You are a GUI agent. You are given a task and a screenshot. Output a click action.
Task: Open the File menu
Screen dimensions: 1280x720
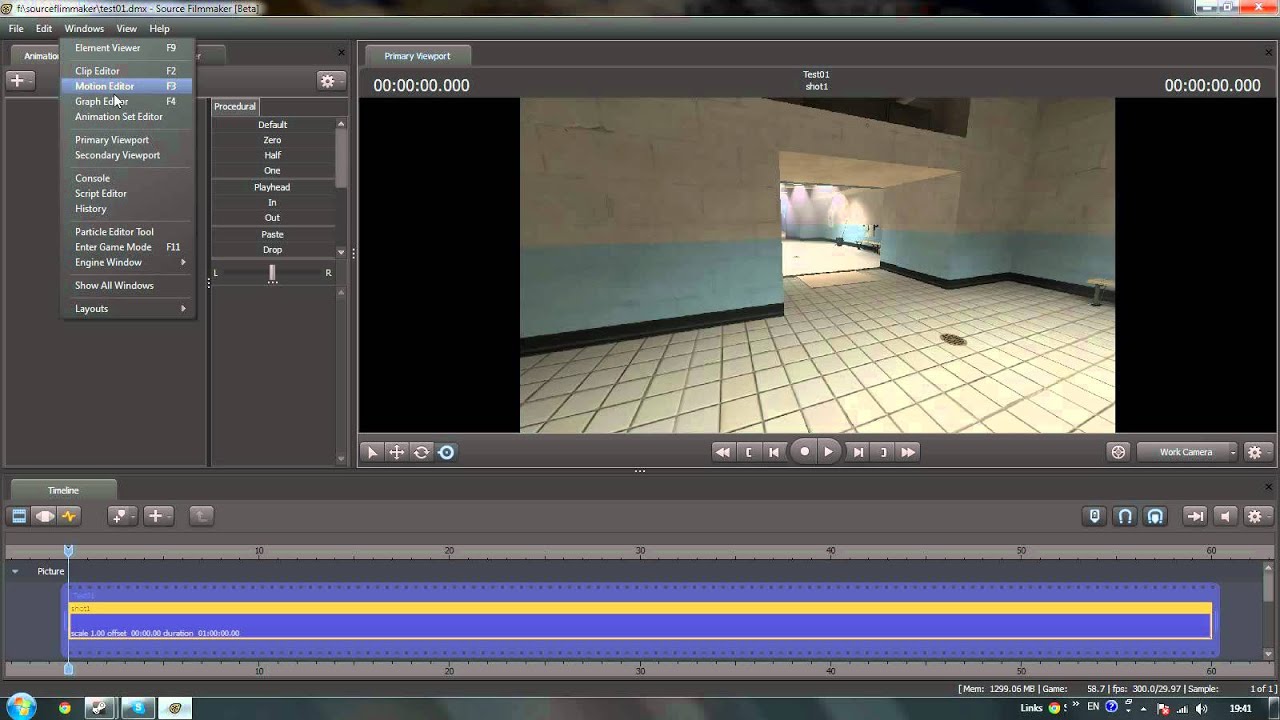16,29
